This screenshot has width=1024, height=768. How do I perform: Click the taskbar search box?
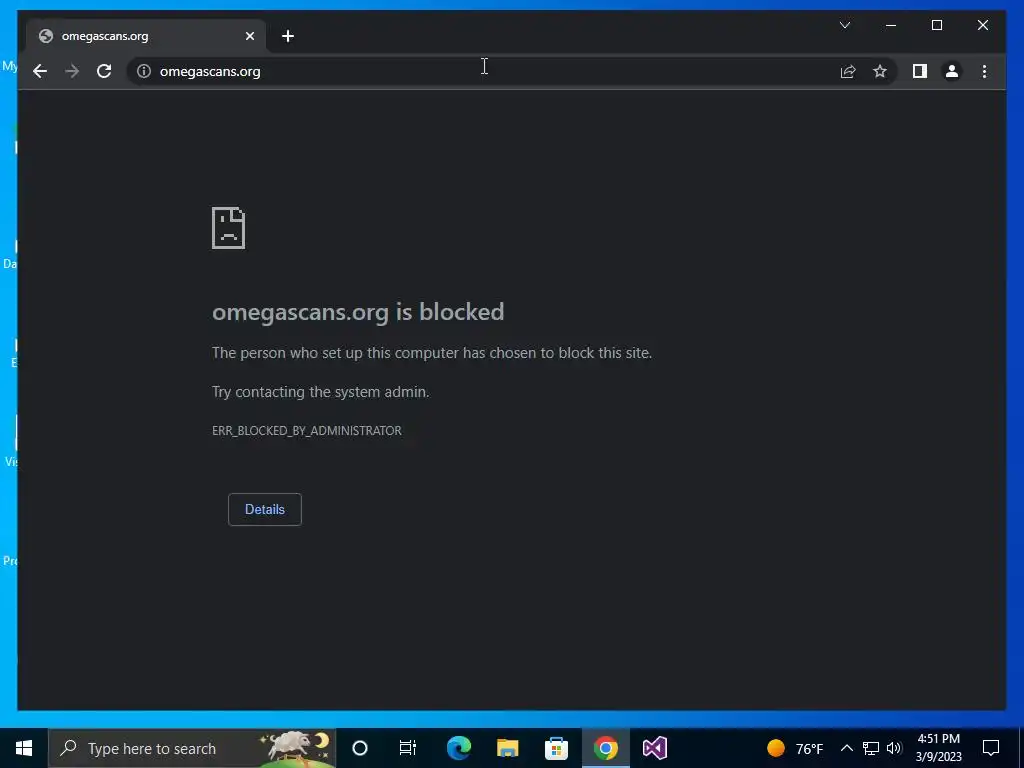point(193,748)
